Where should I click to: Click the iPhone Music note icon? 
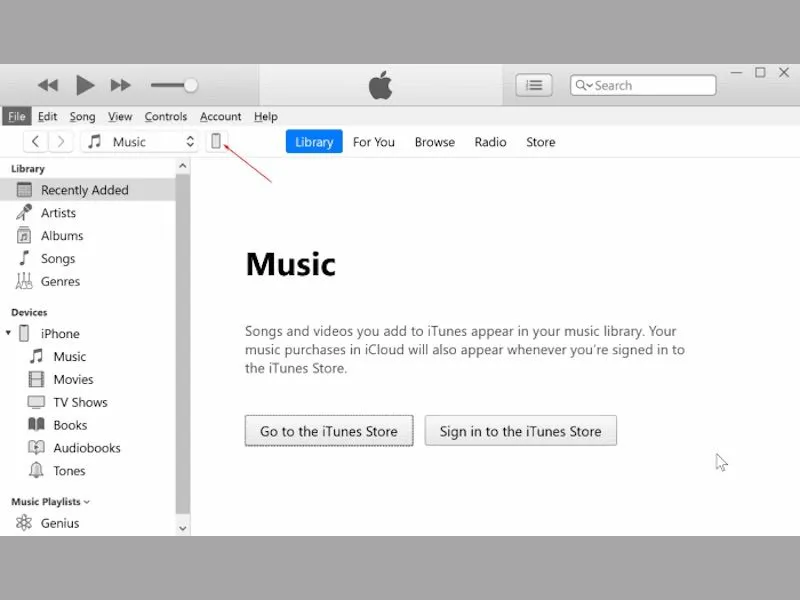[x=36, y=356]
